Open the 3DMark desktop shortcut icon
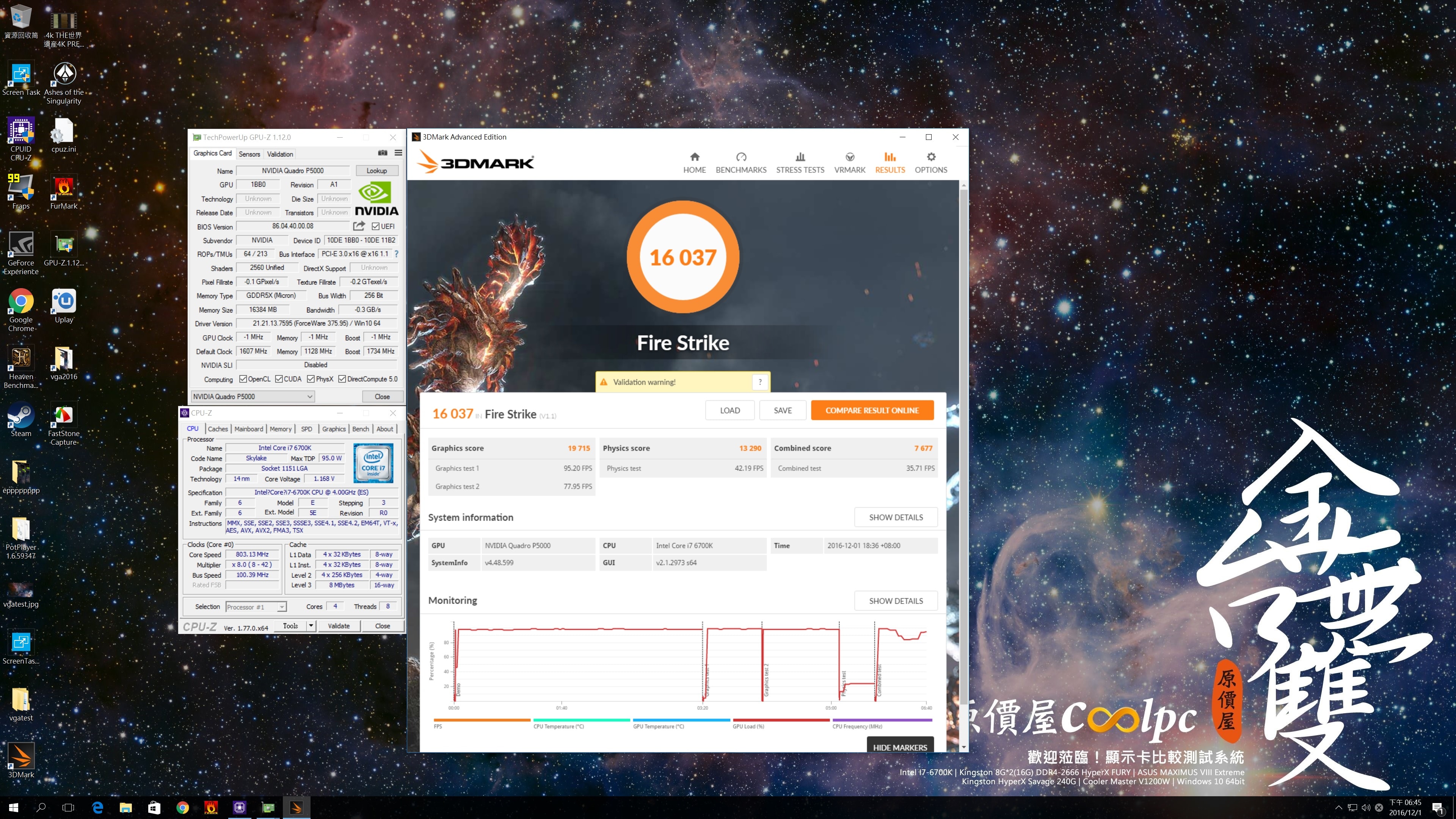 [x=21, y=761]
